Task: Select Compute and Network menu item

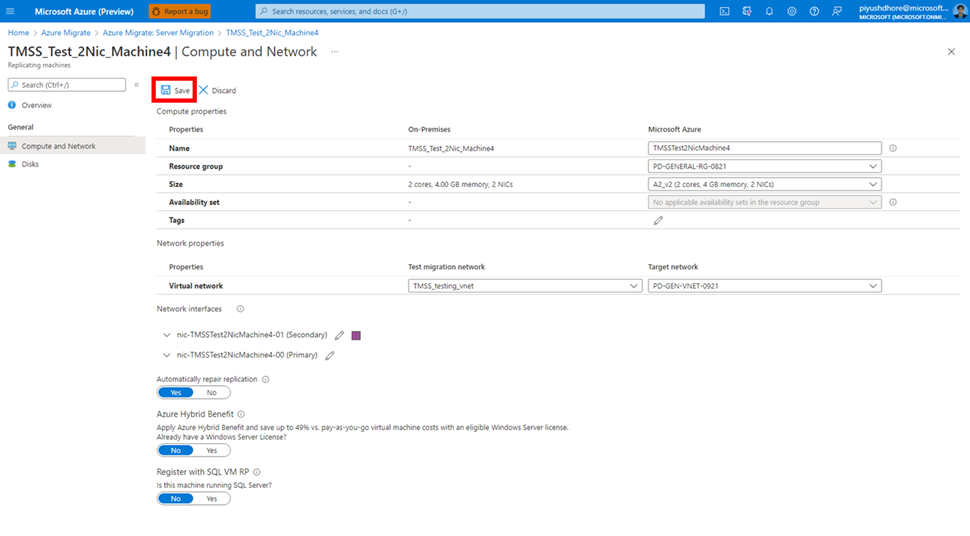Action: click(73, 146)
